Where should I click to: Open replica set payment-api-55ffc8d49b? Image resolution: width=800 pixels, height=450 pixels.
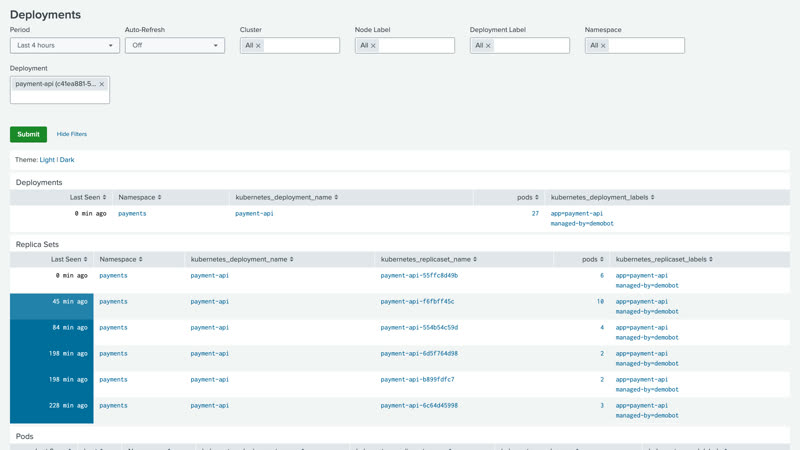tap(419, 276)
